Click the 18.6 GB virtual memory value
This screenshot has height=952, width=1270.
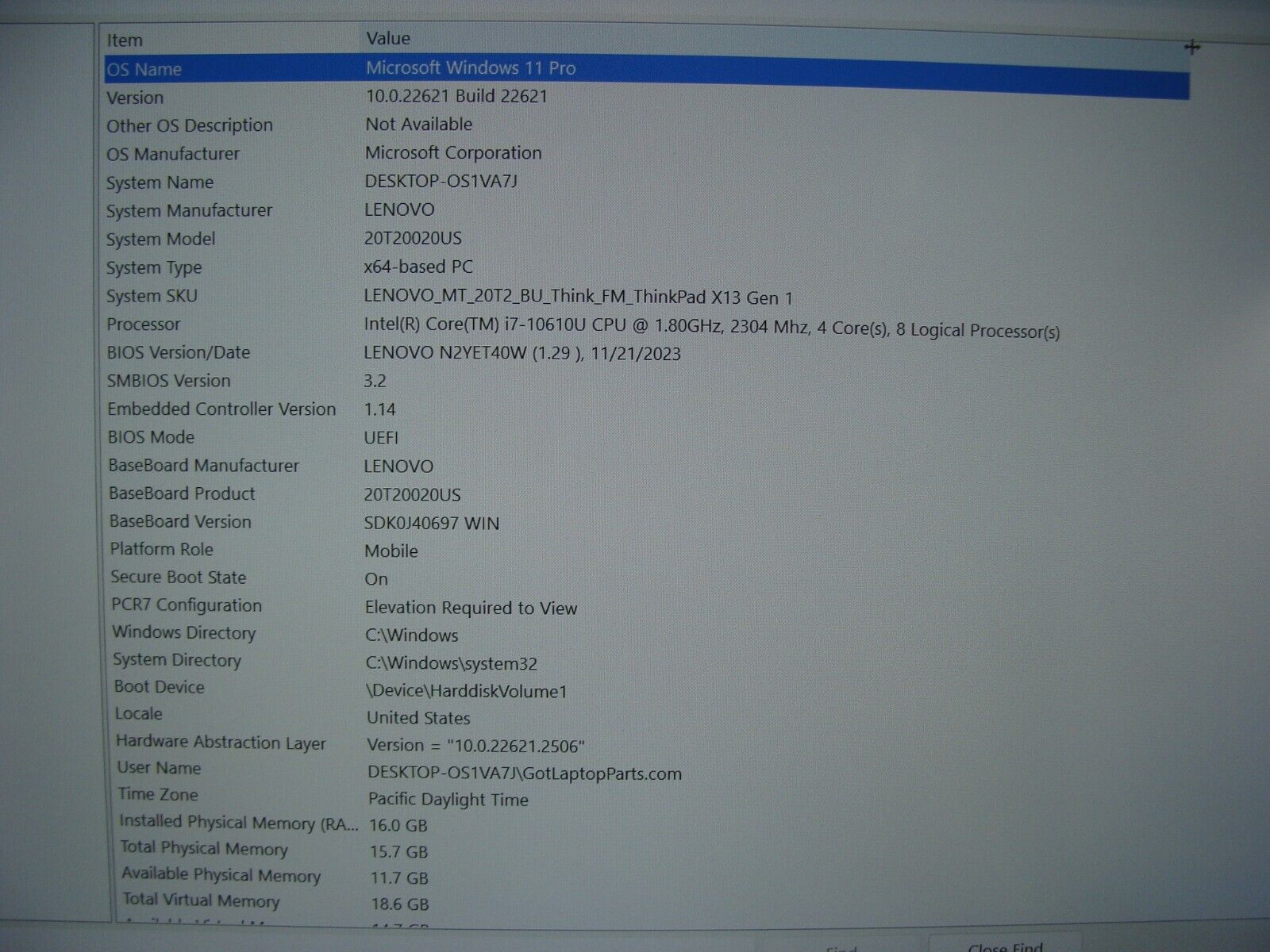(x=400, y=904)
